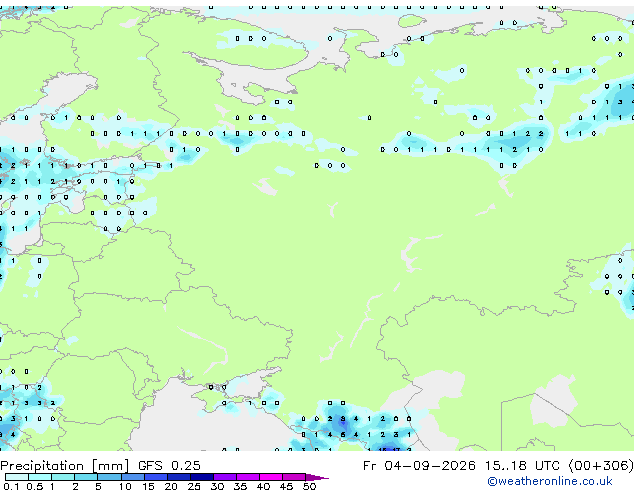Pick the legend swatch between 5 and 10
The image size is (634, 490).
(109, 477)
